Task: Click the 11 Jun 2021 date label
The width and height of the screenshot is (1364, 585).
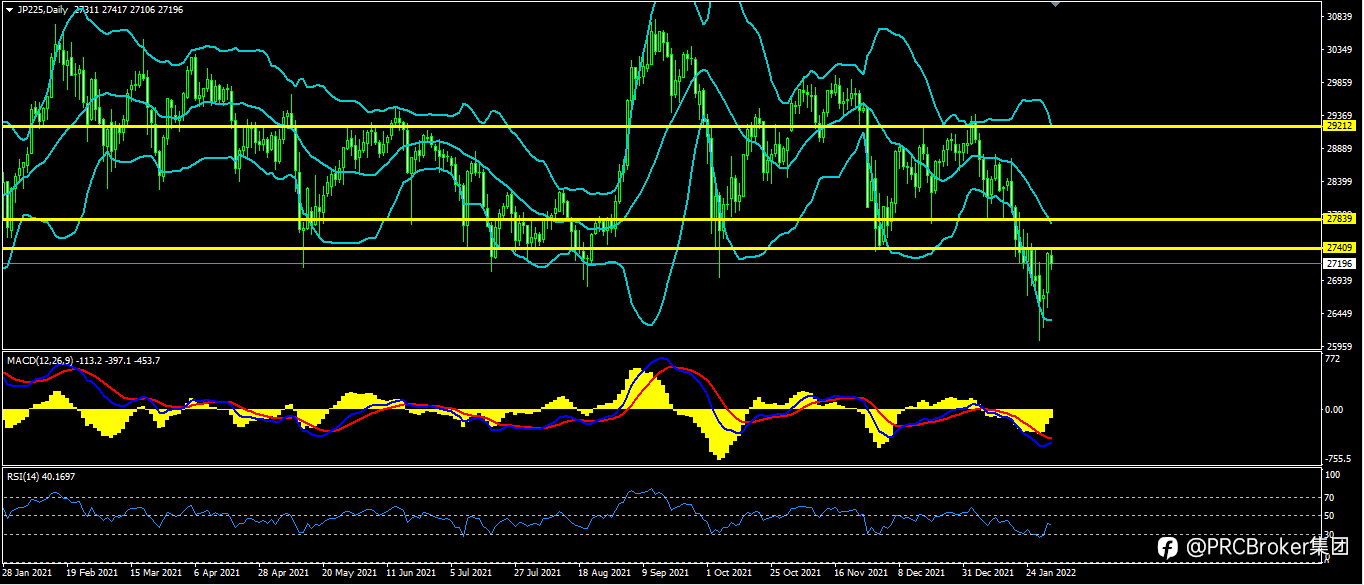Action: pyautogui.click(x=412, y=574)
